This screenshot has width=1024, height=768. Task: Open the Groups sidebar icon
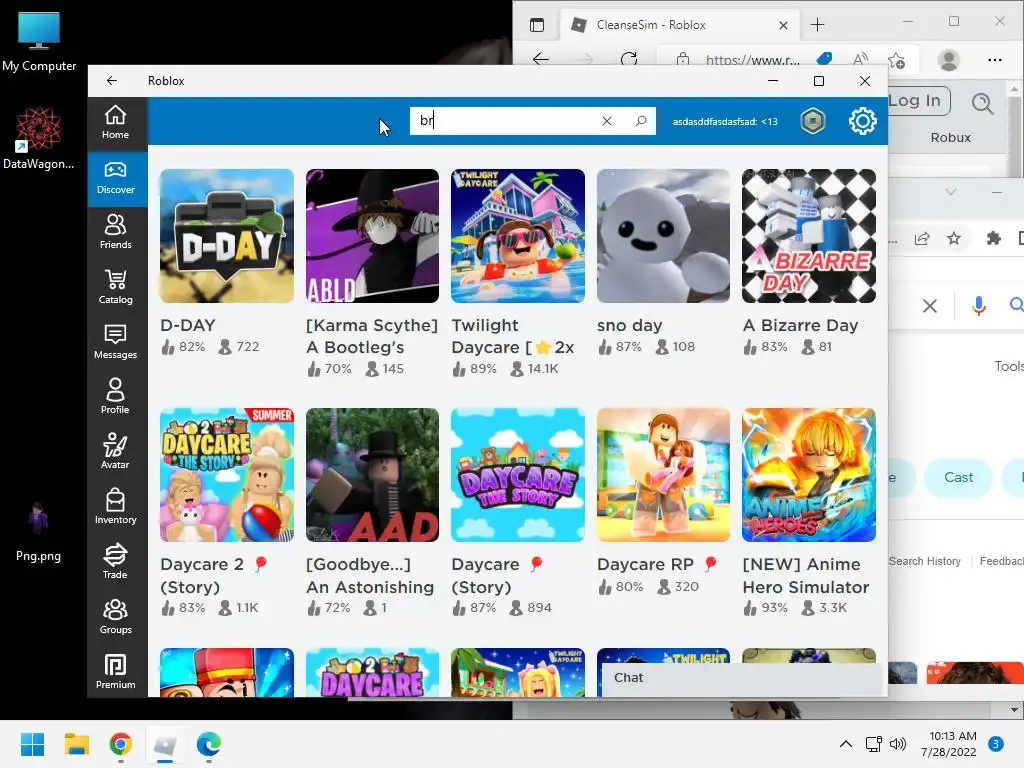tap(116, 616)
